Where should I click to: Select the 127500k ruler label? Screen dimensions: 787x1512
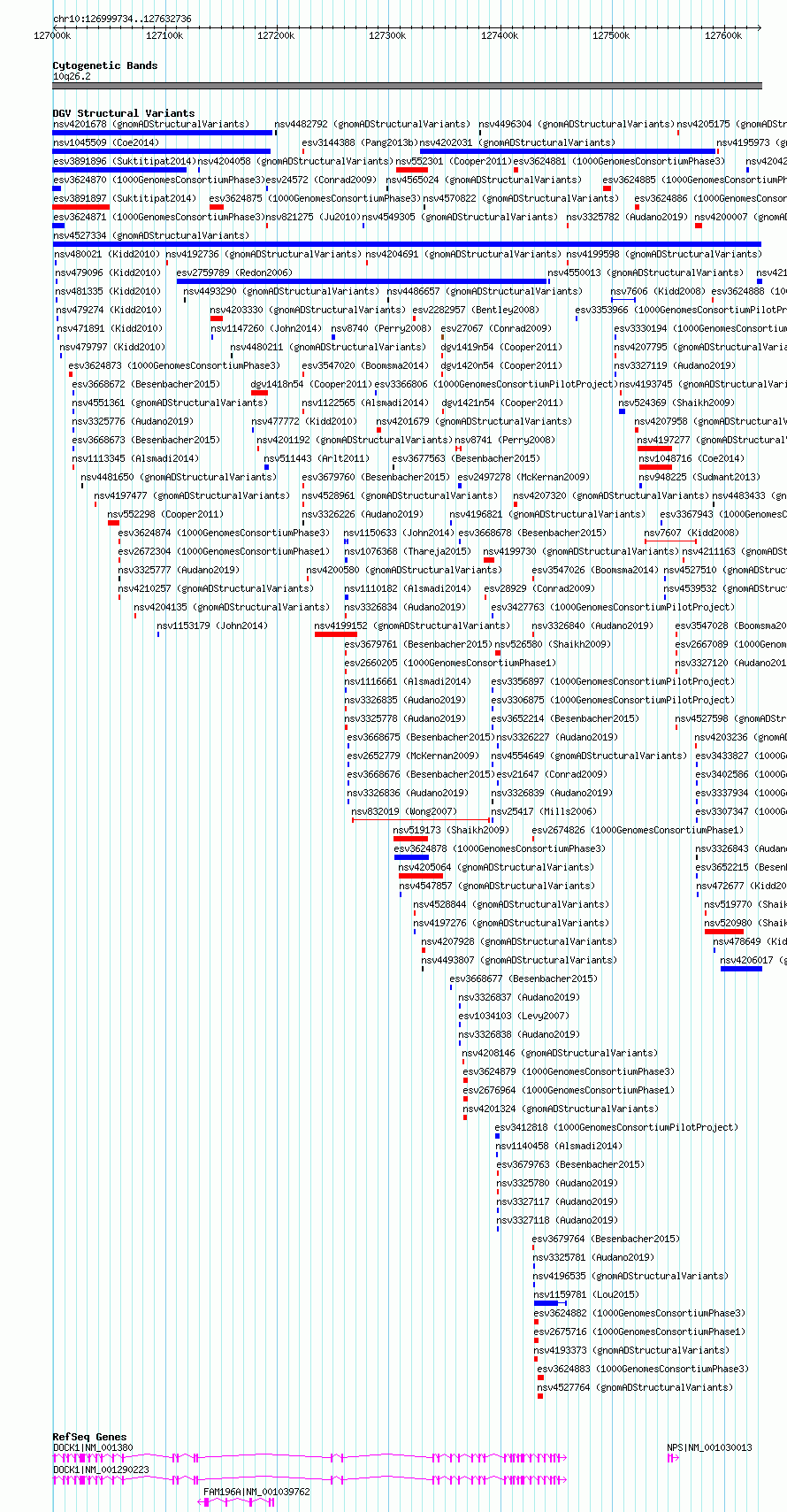tap(611, 35)
